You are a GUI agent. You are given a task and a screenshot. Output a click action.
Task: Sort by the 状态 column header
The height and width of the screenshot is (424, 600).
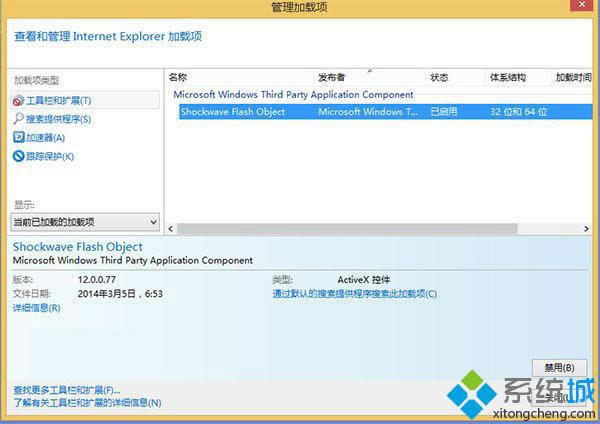(439, 78)
